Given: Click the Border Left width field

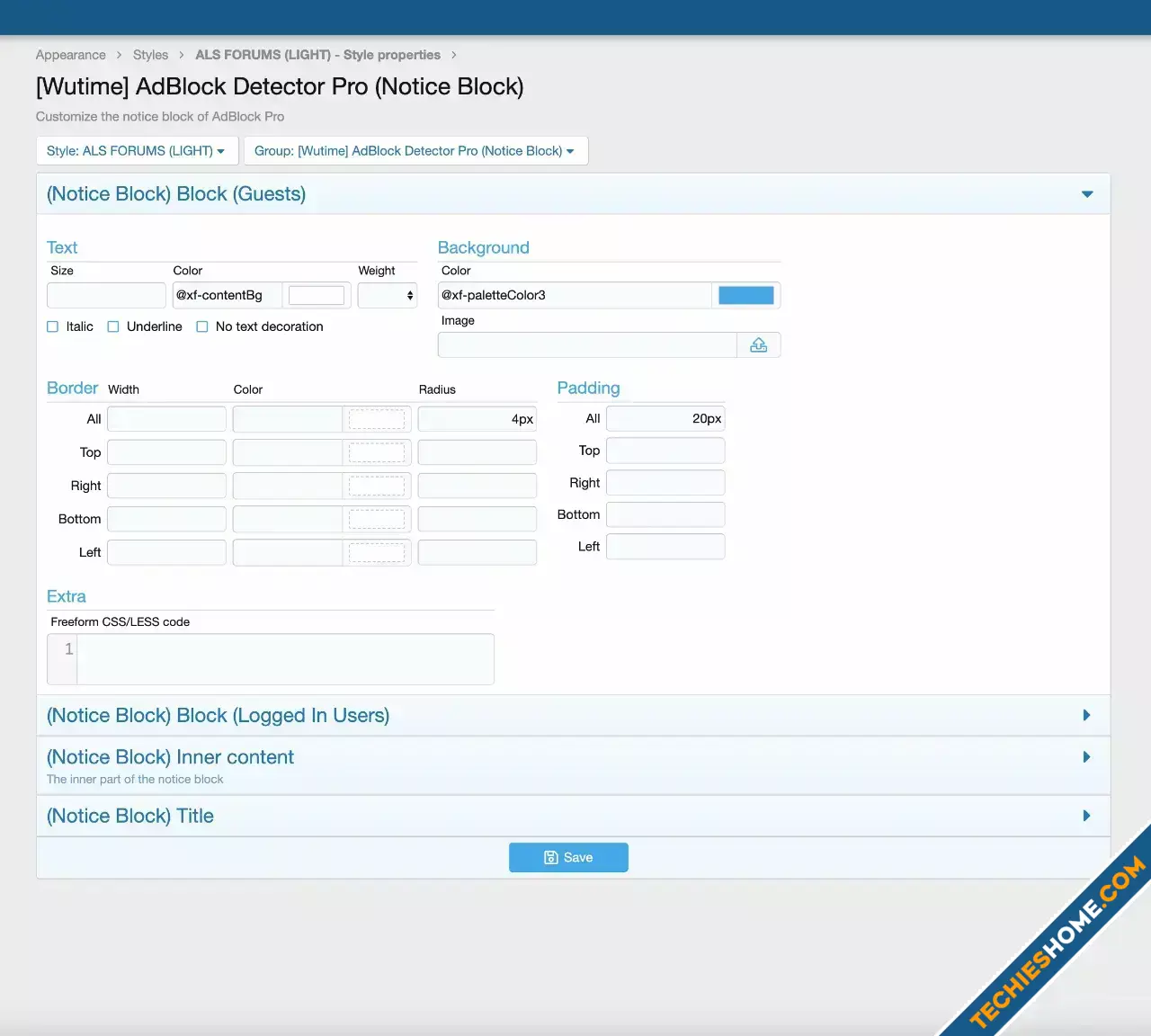Looking at the screenshot, I should click(166, 552).
